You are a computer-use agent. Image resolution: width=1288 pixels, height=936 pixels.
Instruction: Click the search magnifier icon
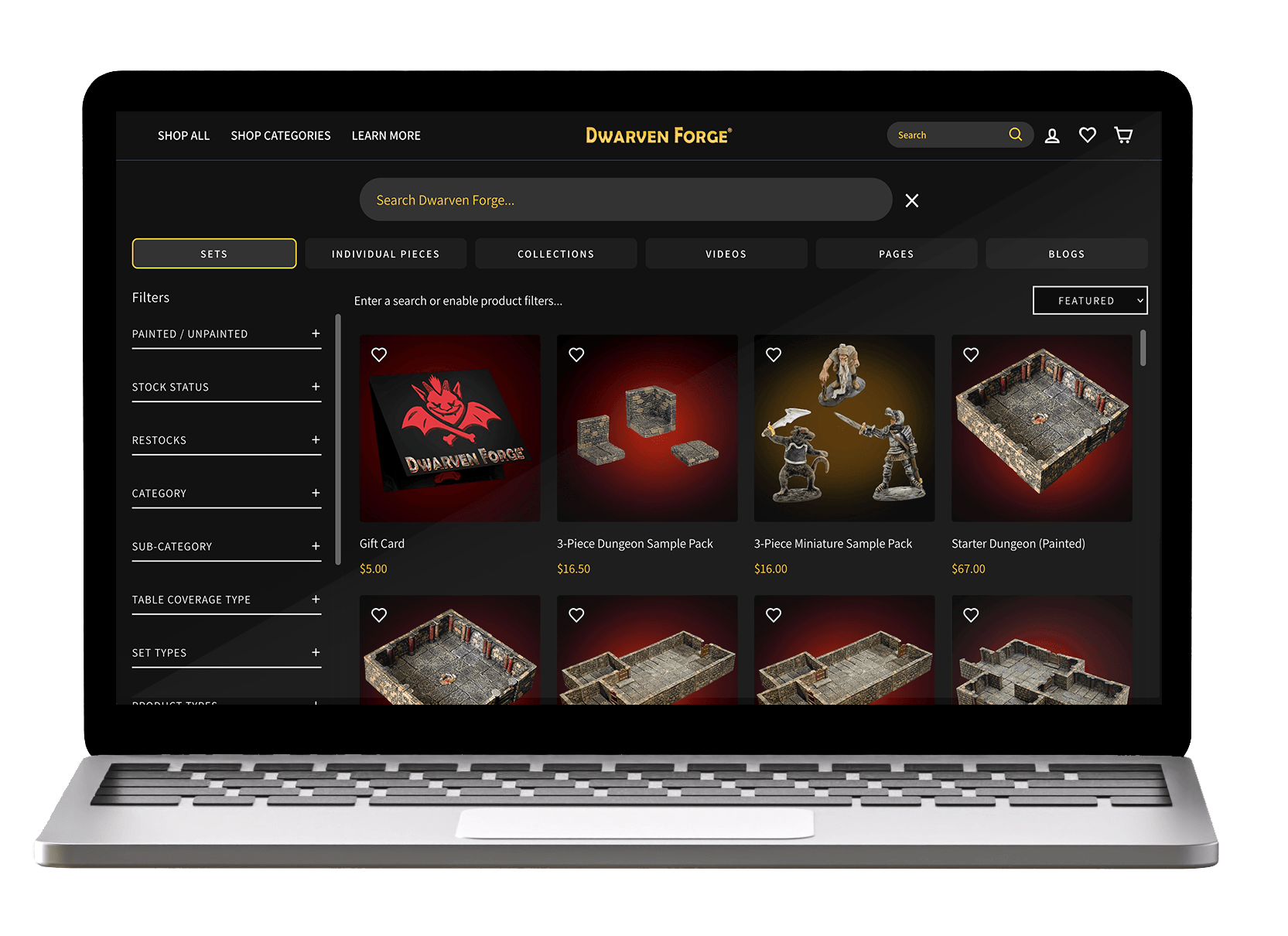coord(1015,135)
